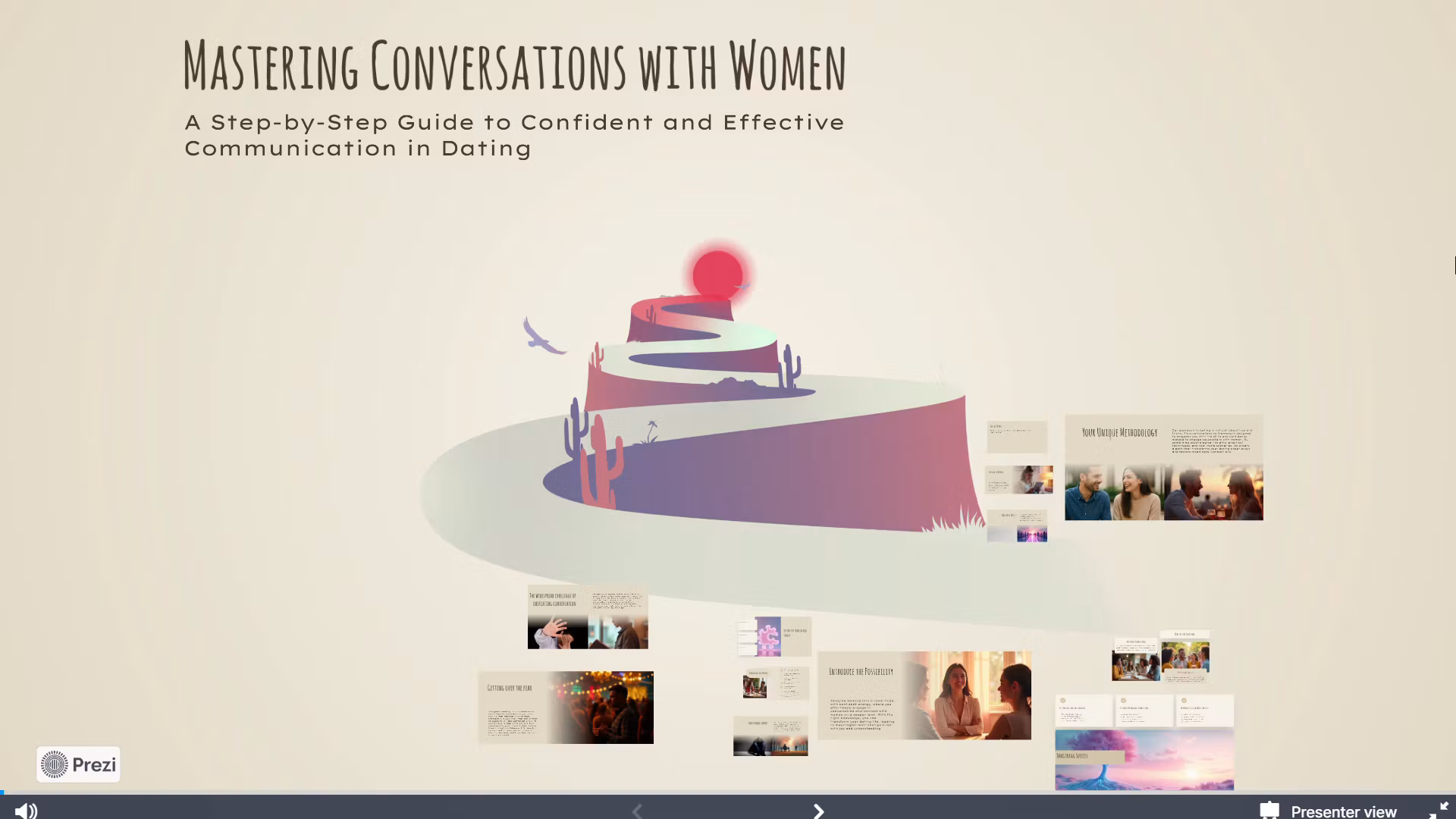Click the Prezi logo badge
This screenshot has height=819, width=1456.
click(x=78, y=764)
